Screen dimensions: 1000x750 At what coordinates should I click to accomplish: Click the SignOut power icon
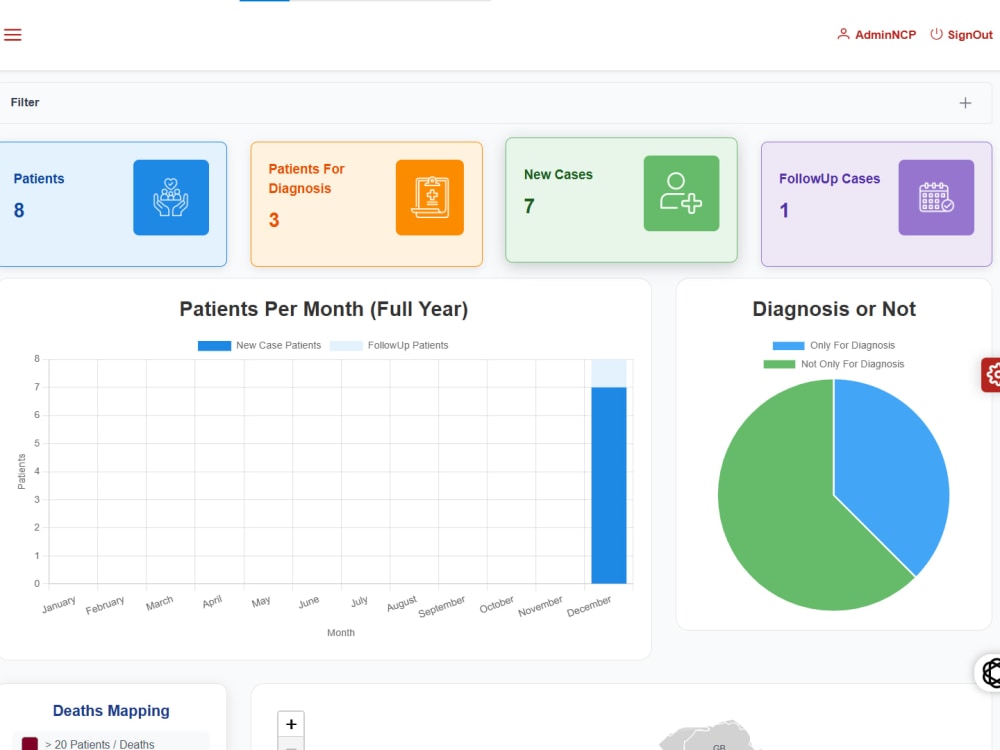(936, 34)
